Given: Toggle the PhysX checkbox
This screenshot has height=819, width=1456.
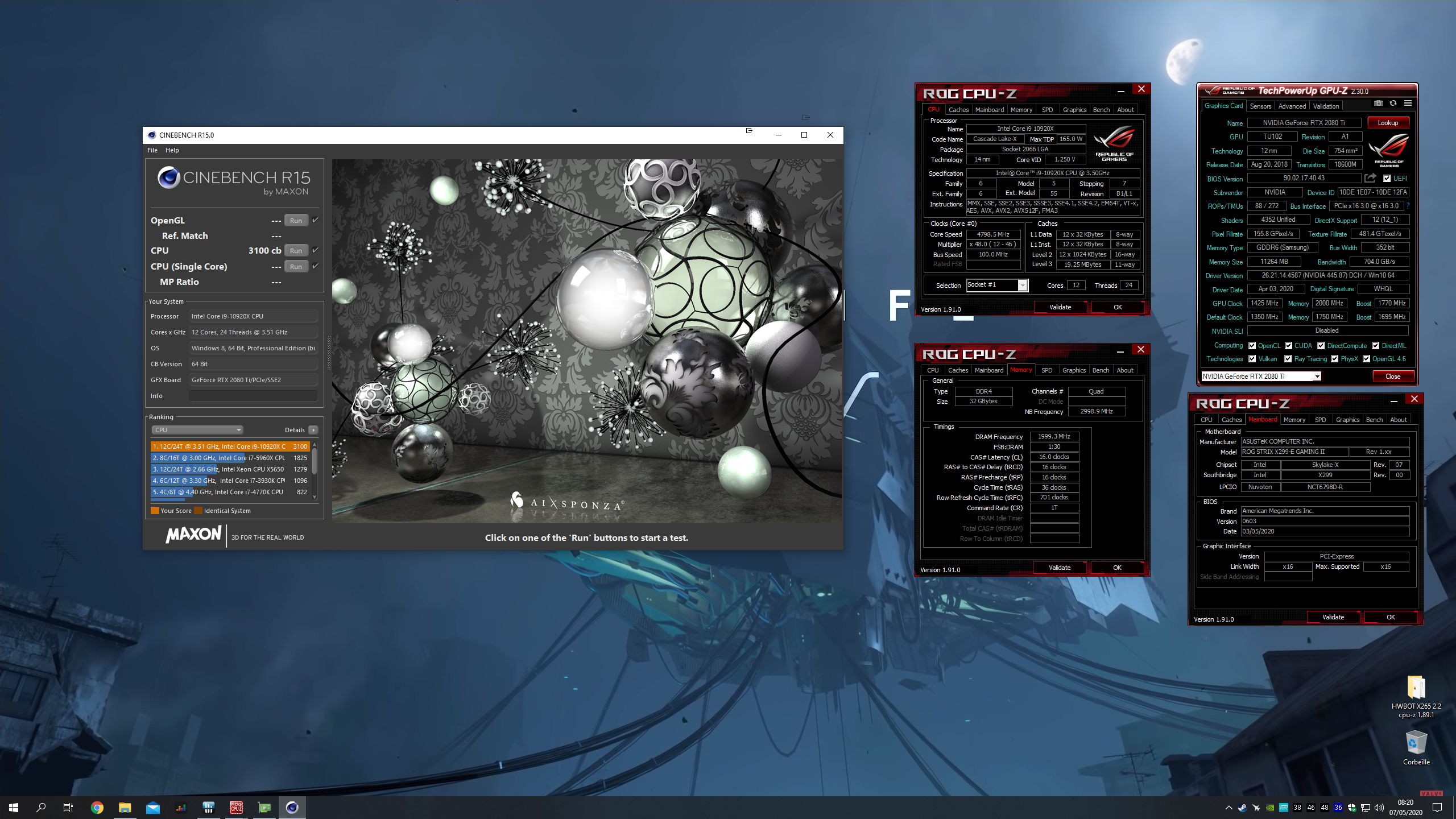Looking at the screenshot, I should coord(1334,359).
